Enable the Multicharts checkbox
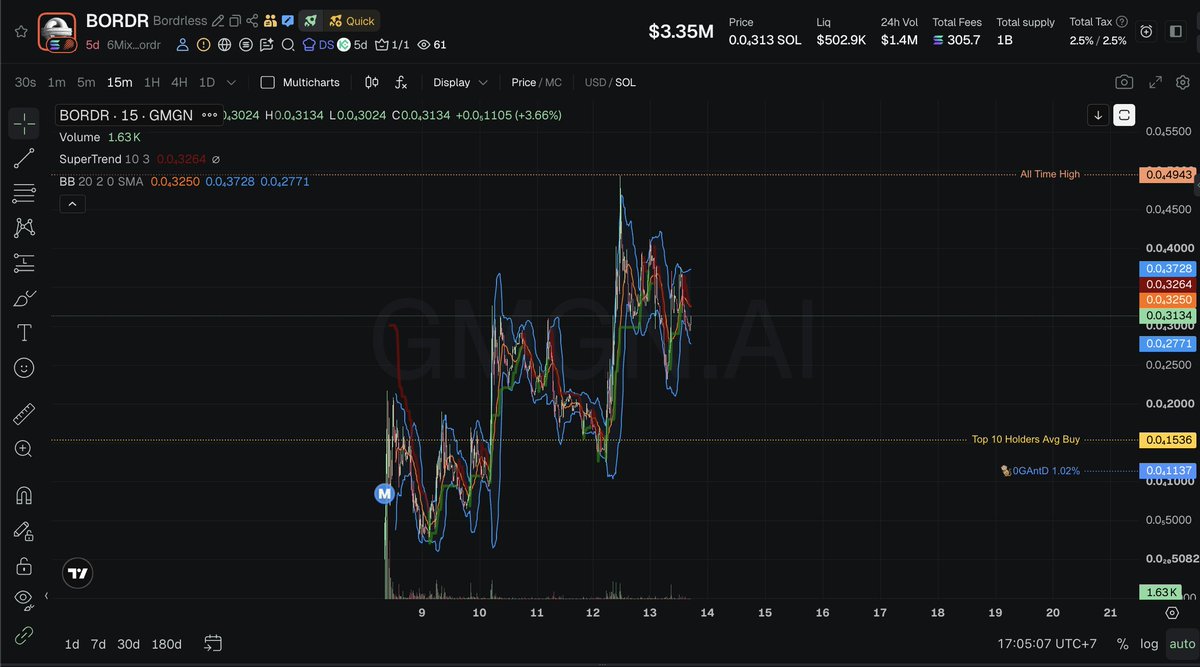Screen dimensions: 1200x667 [x=267, y=82]
